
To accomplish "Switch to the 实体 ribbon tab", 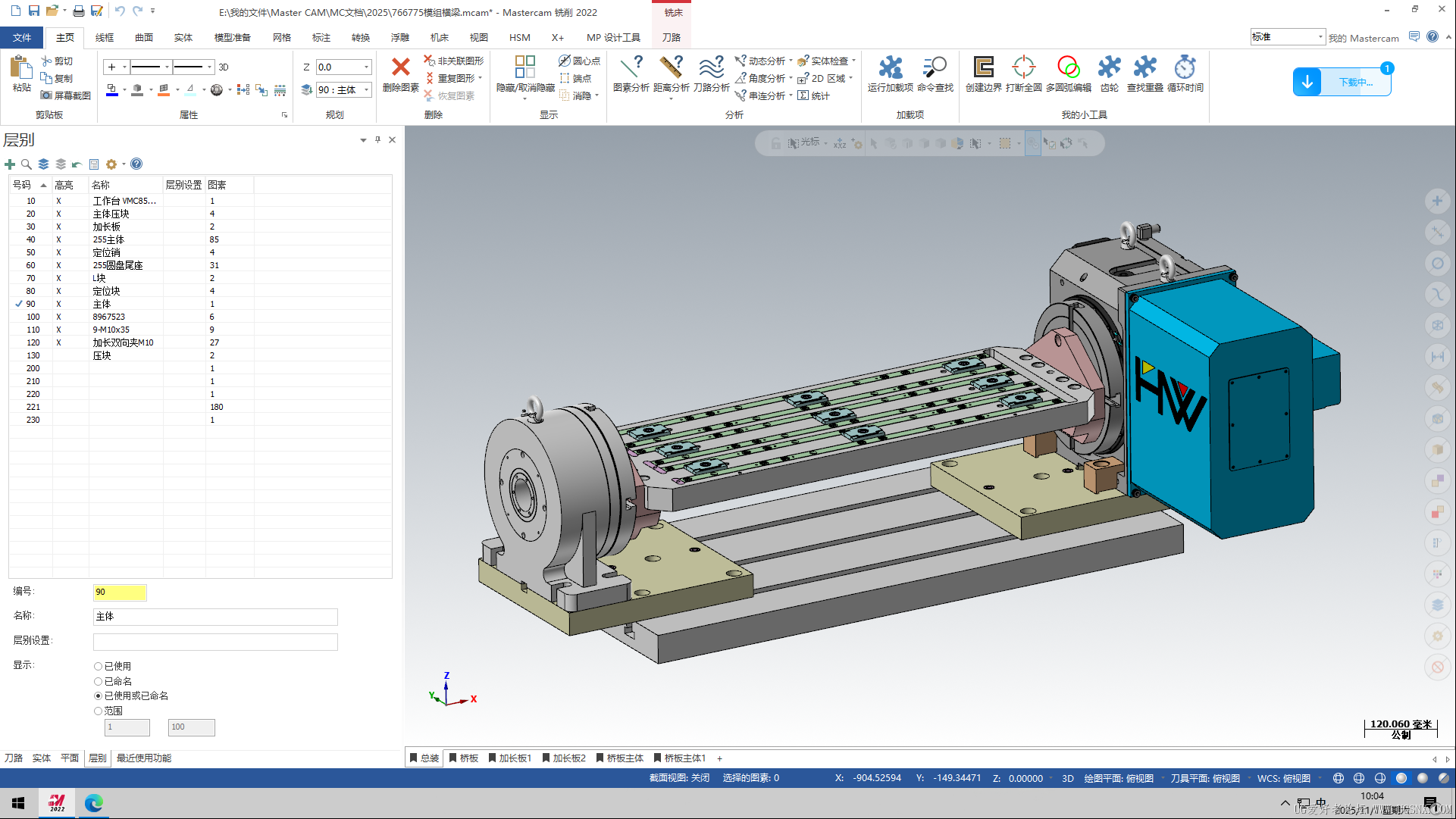I will click(183, 38).
